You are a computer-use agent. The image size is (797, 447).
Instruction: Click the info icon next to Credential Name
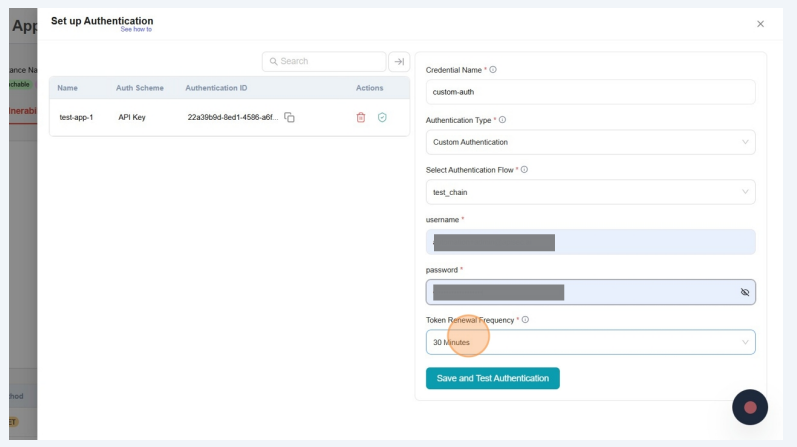493,70
